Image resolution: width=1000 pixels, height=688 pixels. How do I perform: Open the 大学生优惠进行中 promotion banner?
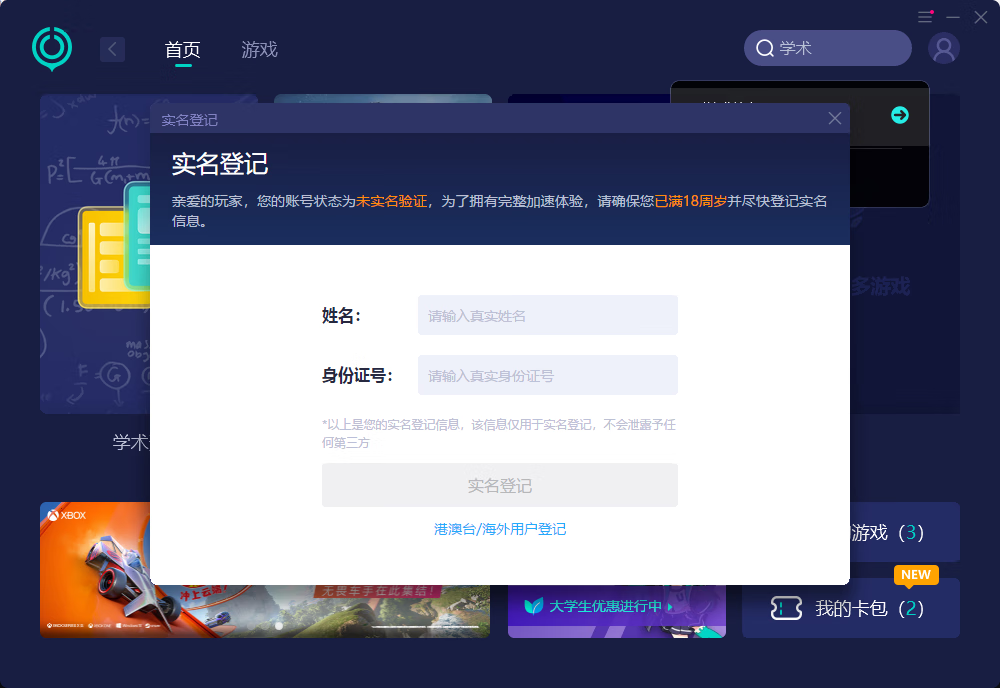tap(616, 607)
